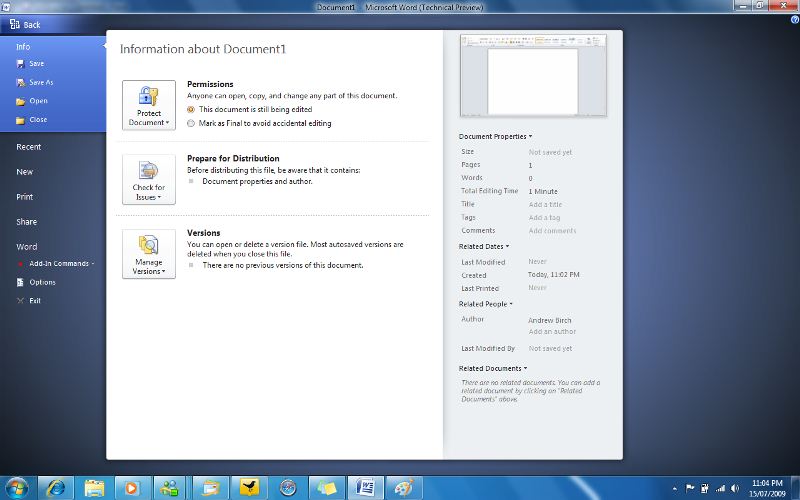The height and width of the screenshot is (500, 800).
Task: Open the New tab
Action: click(24, 172)
